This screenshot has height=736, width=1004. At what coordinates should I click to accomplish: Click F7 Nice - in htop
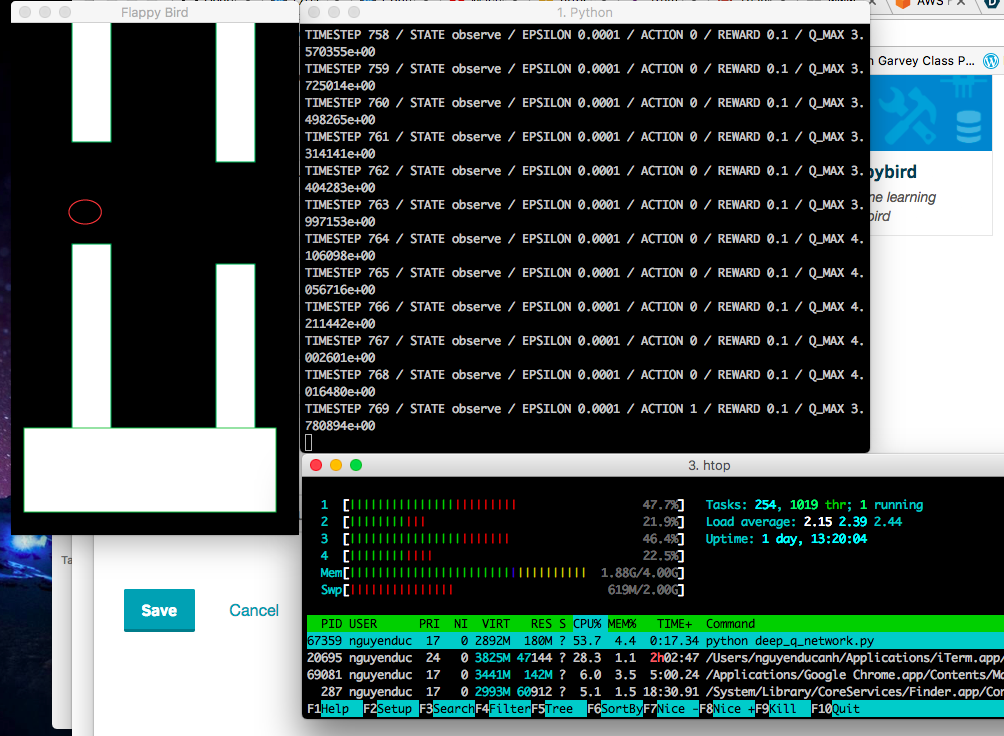tap(671, 709)
